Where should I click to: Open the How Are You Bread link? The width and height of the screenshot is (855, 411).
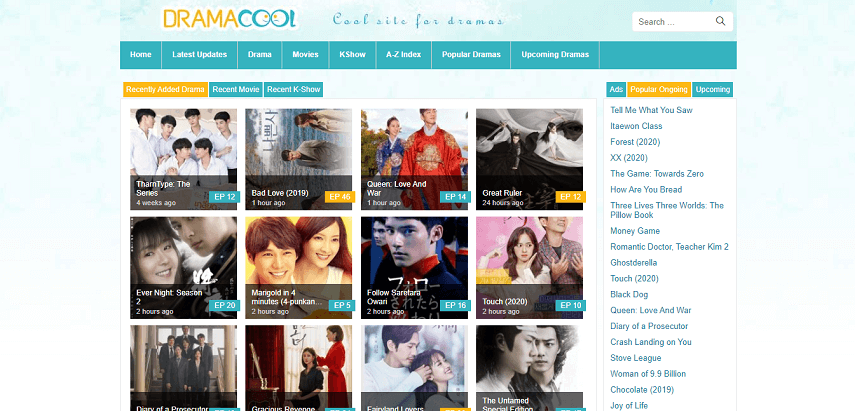coord(646,190)
